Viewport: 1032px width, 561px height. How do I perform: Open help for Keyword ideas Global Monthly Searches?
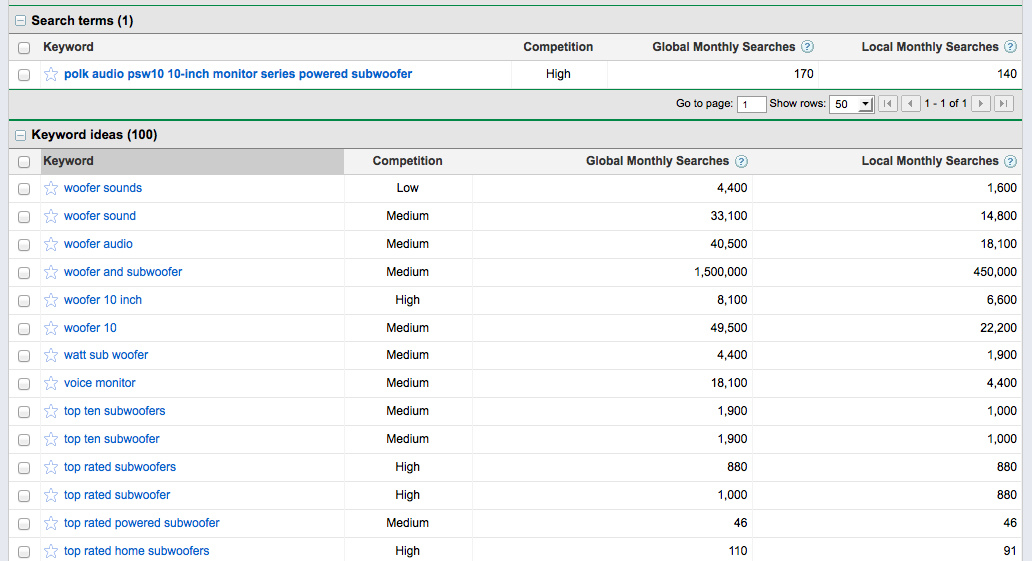[x=741, y=161]
